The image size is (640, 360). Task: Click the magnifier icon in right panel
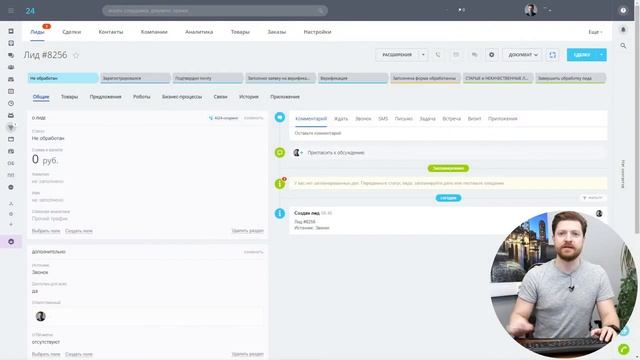623,46
